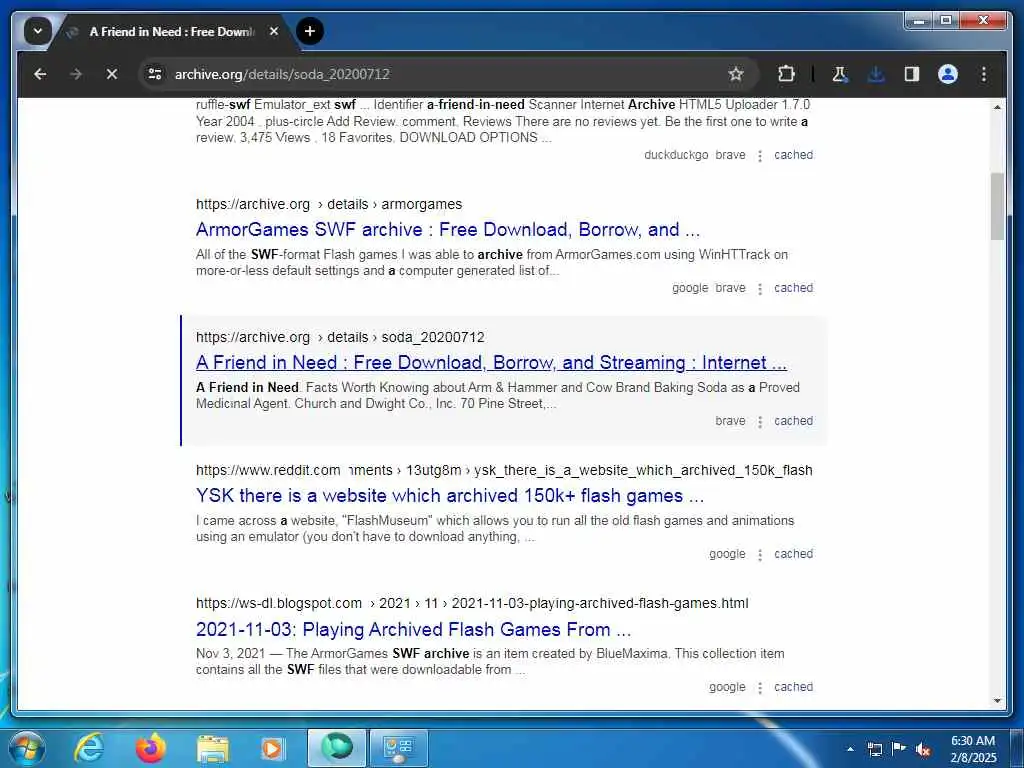Open the Extensions puzzle icon
This screenshot has width=1024, height=768.
point(786,74)
